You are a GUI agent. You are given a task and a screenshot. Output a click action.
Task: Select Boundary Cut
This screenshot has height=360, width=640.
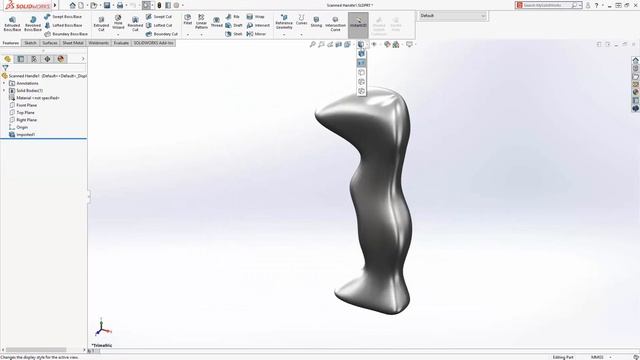click(162, 34)
